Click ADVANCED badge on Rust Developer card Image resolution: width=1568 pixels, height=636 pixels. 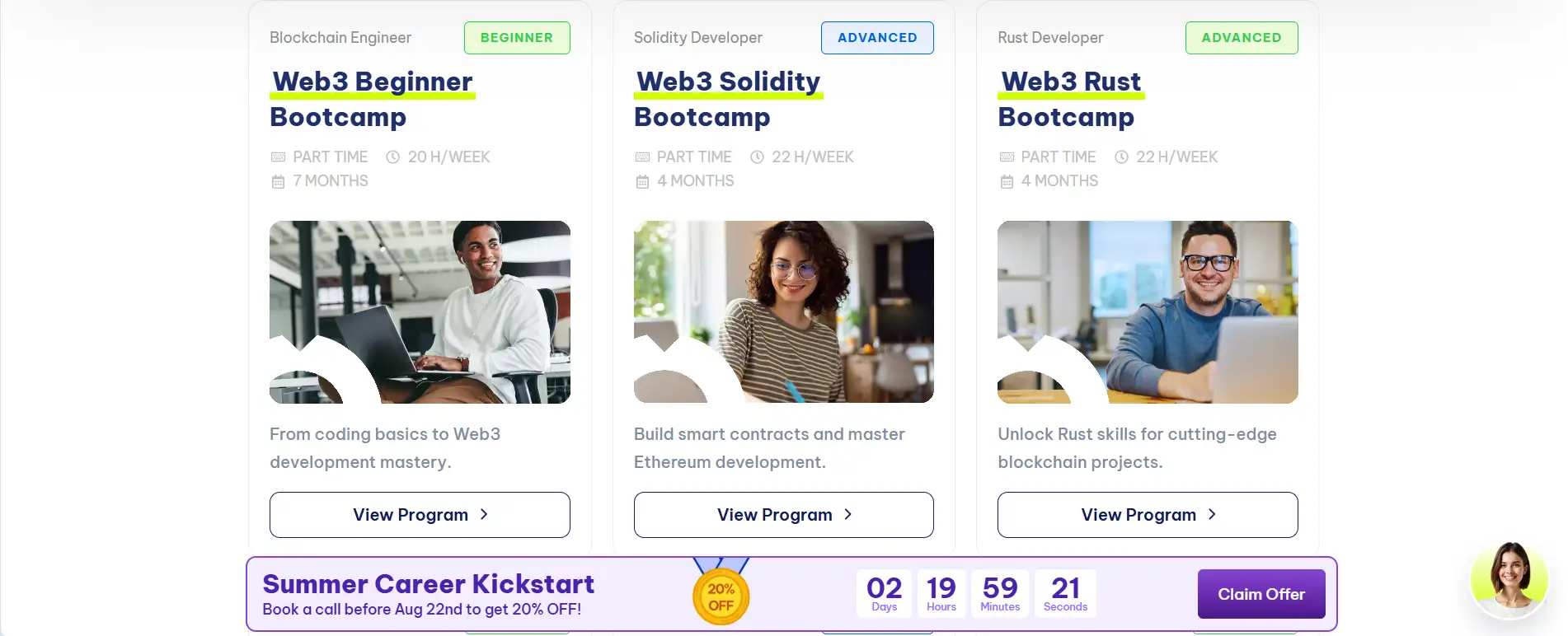[1242, 38]
